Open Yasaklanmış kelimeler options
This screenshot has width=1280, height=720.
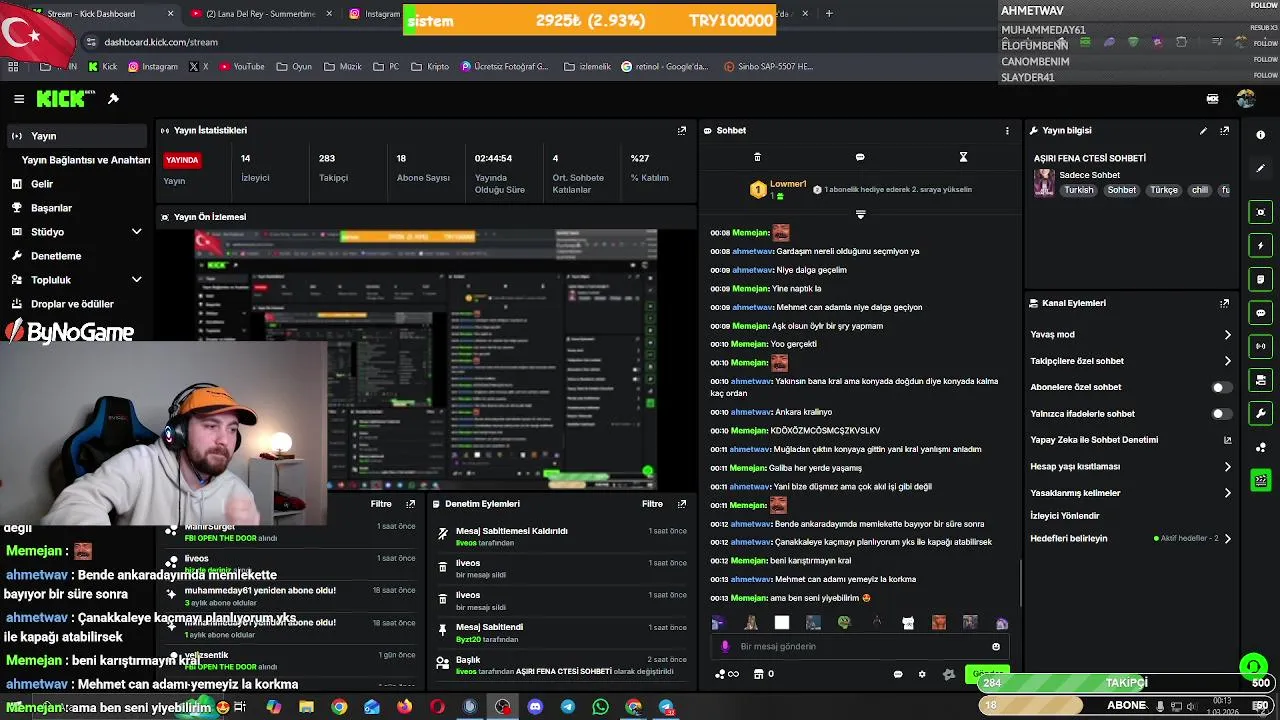(1130, 493)
